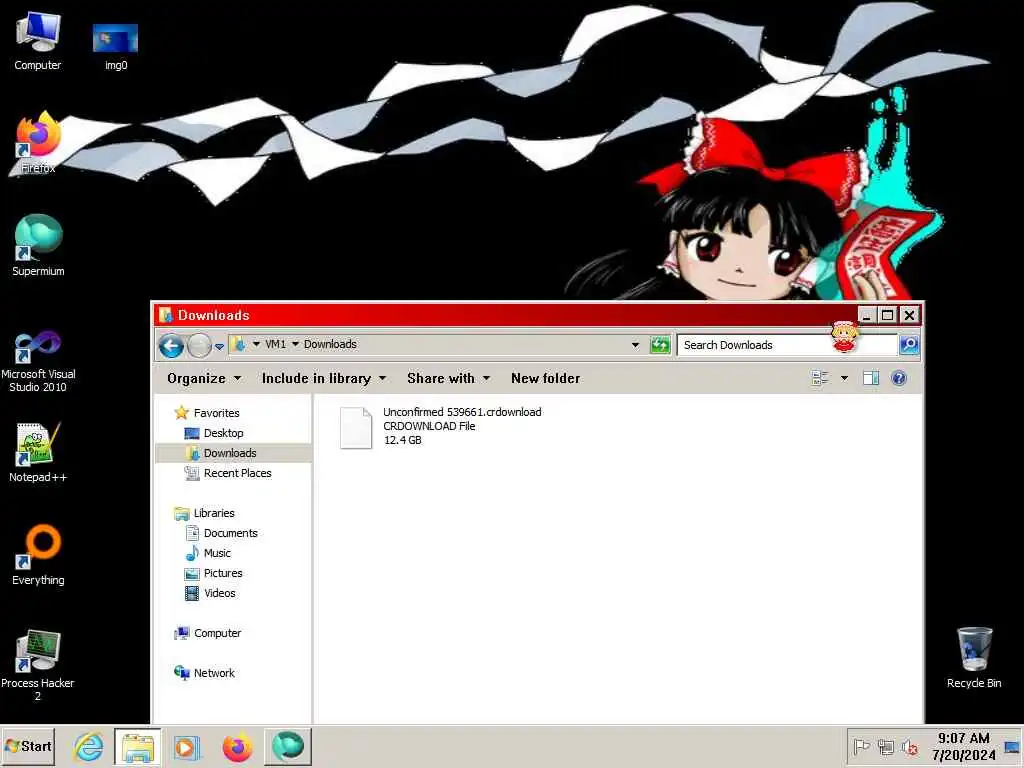Toggle the preview pane button
The width and height of the screenshot is (1024, 768).
click(x=871, y=378)
